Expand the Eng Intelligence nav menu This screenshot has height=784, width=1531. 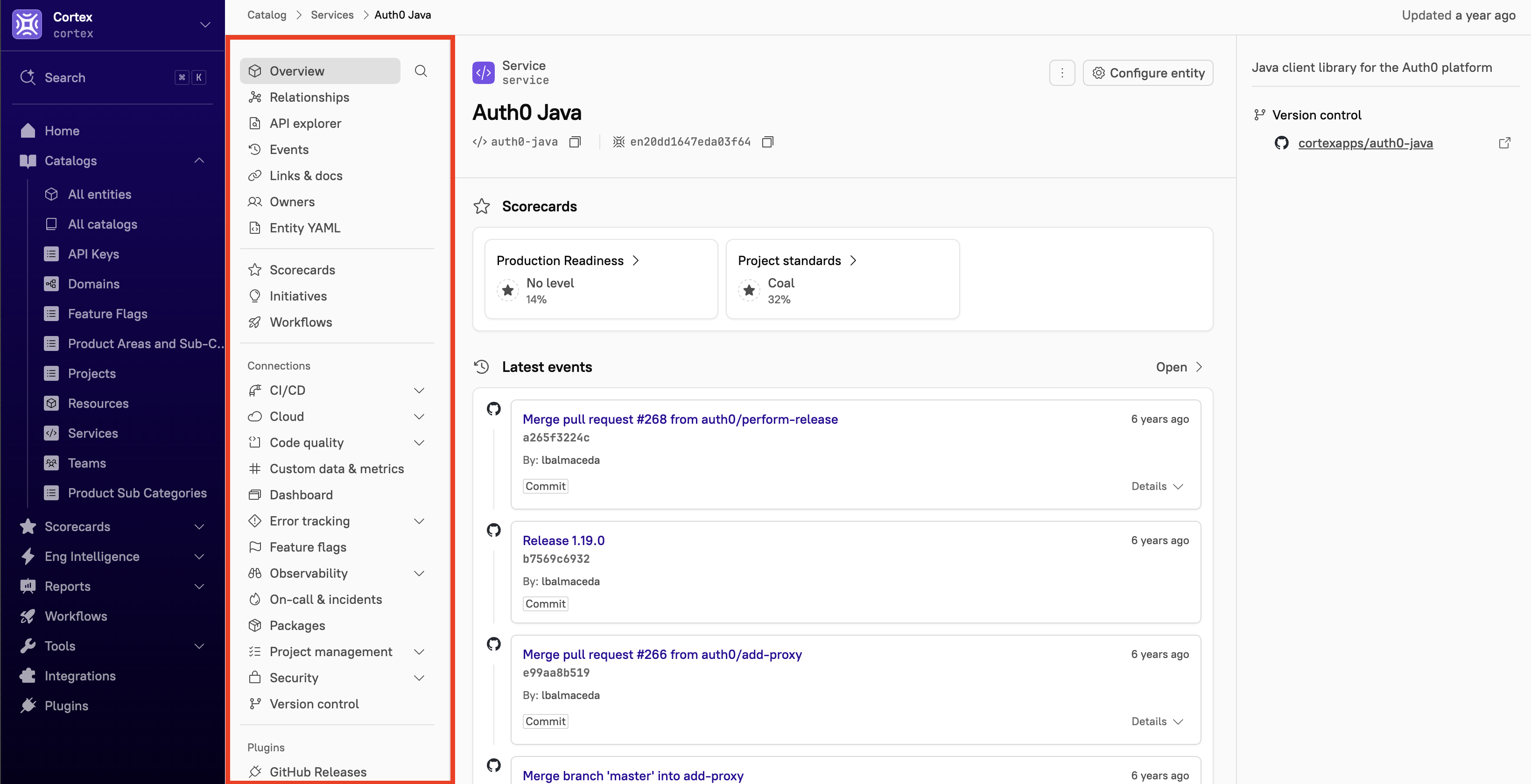[x=199, y=556]
